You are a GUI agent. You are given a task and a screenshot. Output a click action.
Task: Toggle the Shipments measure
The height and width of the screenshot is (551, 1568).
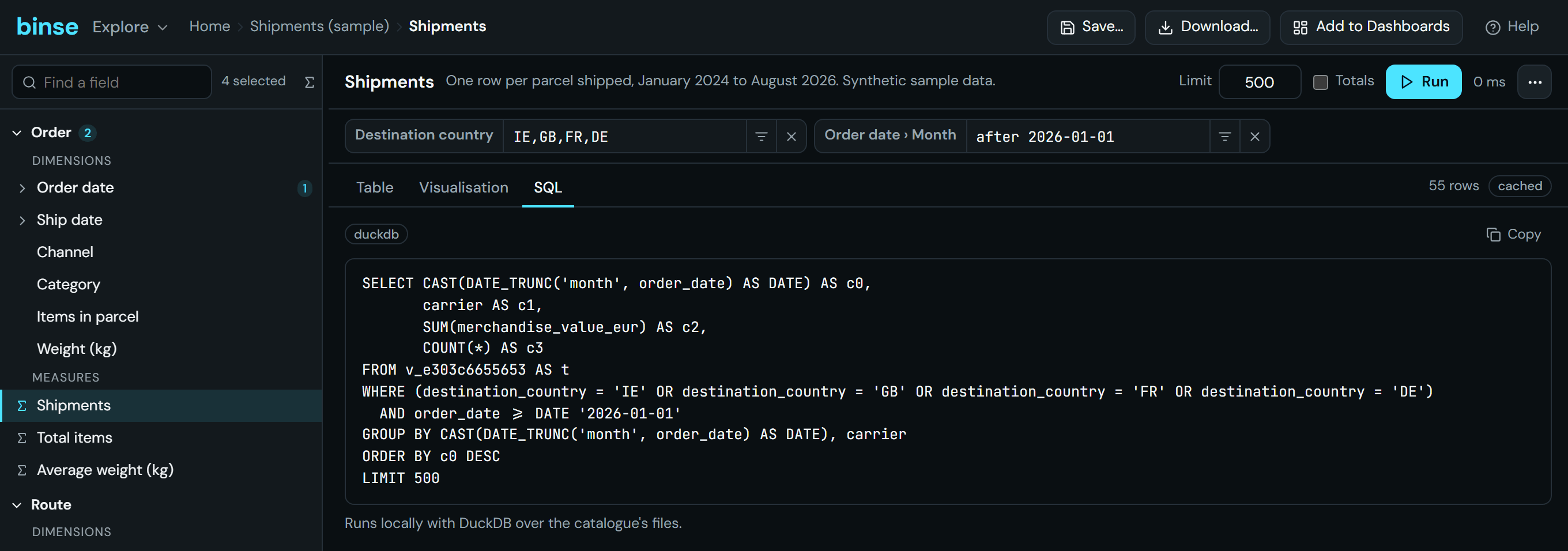point(161,406)
